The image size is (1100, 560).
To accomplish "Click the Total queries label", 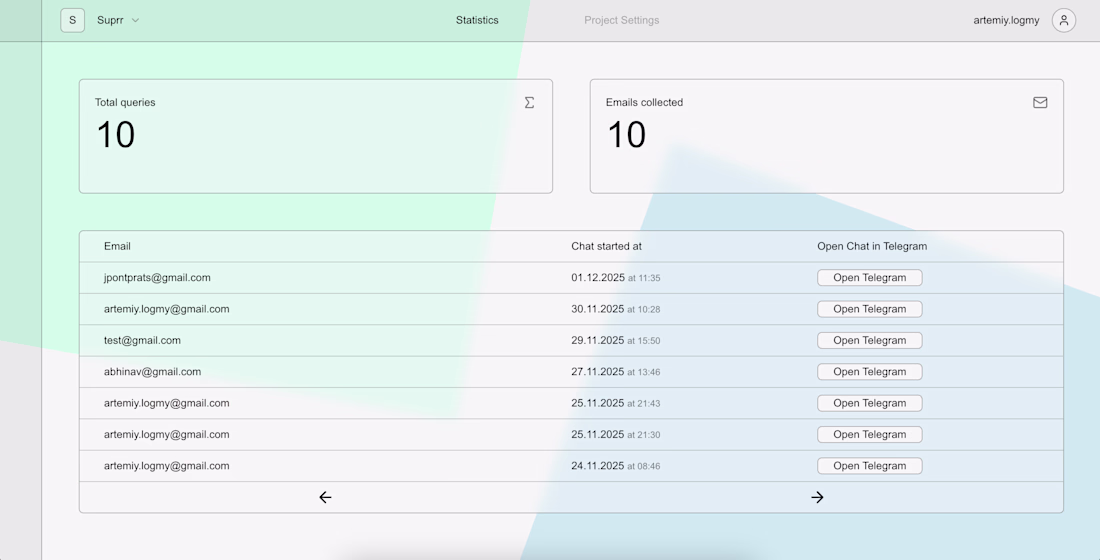I will (126, 102).
